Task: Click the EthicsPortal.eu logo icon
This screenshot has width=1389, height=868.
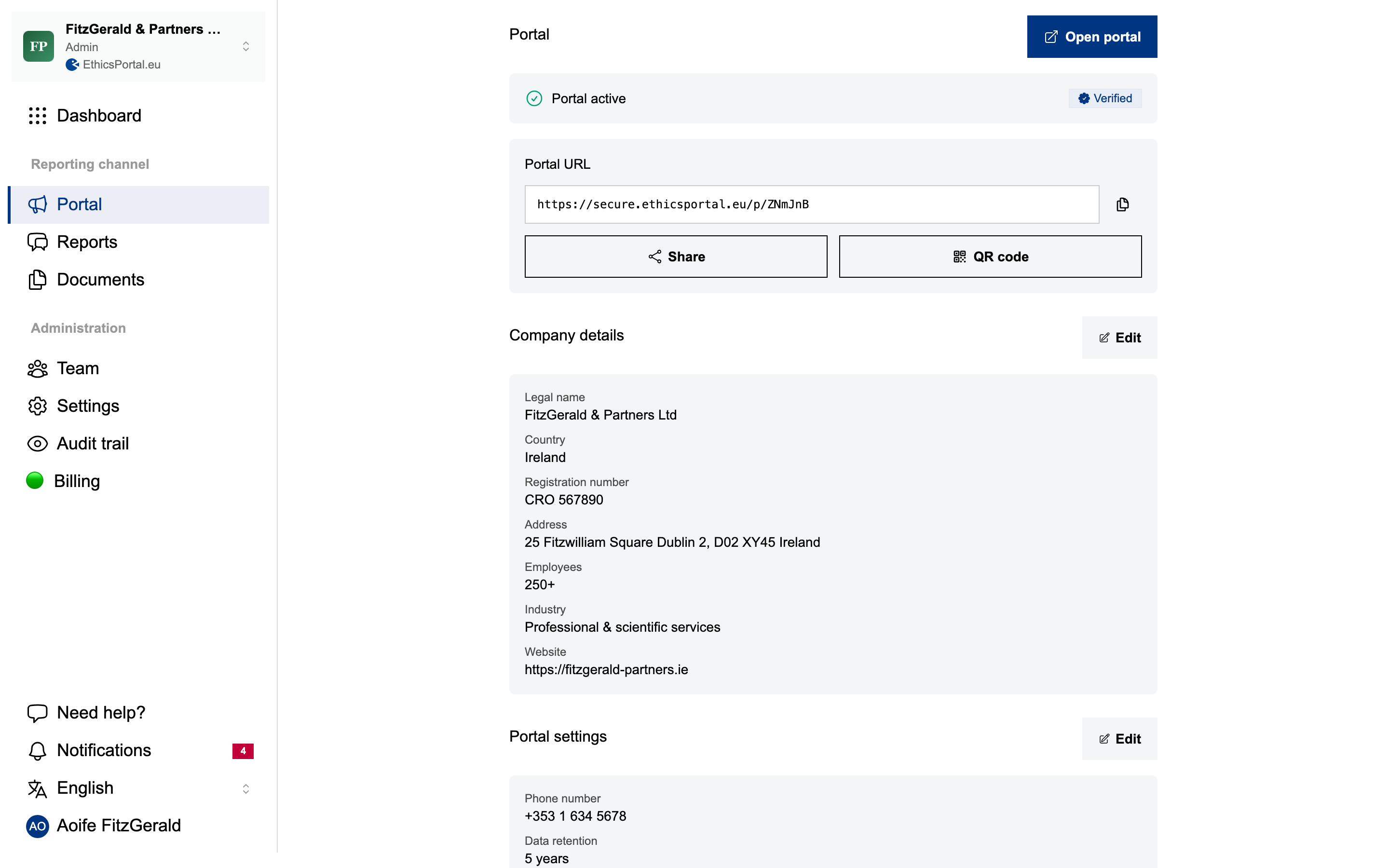Action: click(72, 65)
